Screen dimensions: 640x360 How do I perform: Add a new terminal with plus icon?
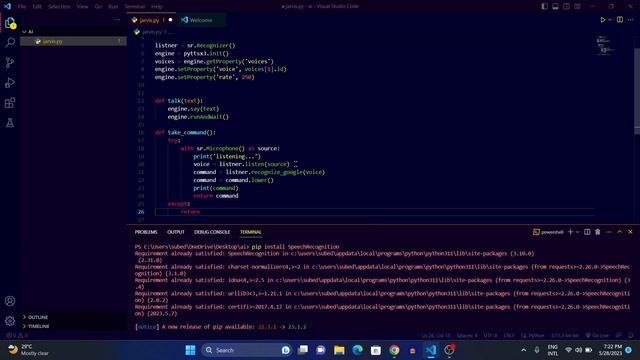click(571, 232)
